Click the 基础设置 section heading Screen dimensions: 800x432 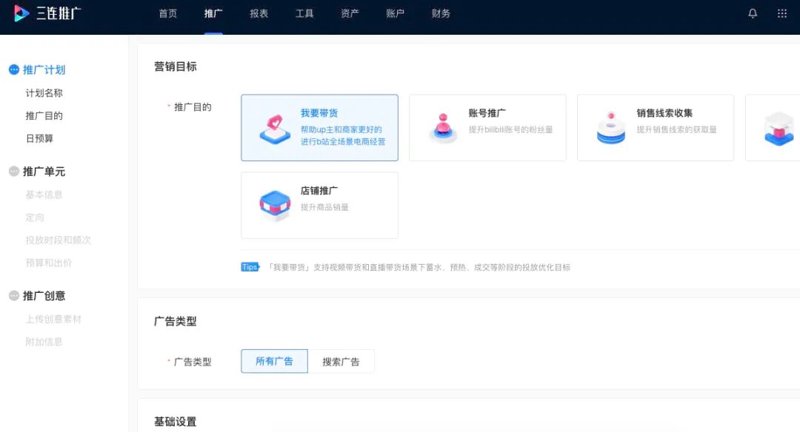coord(176,422)
